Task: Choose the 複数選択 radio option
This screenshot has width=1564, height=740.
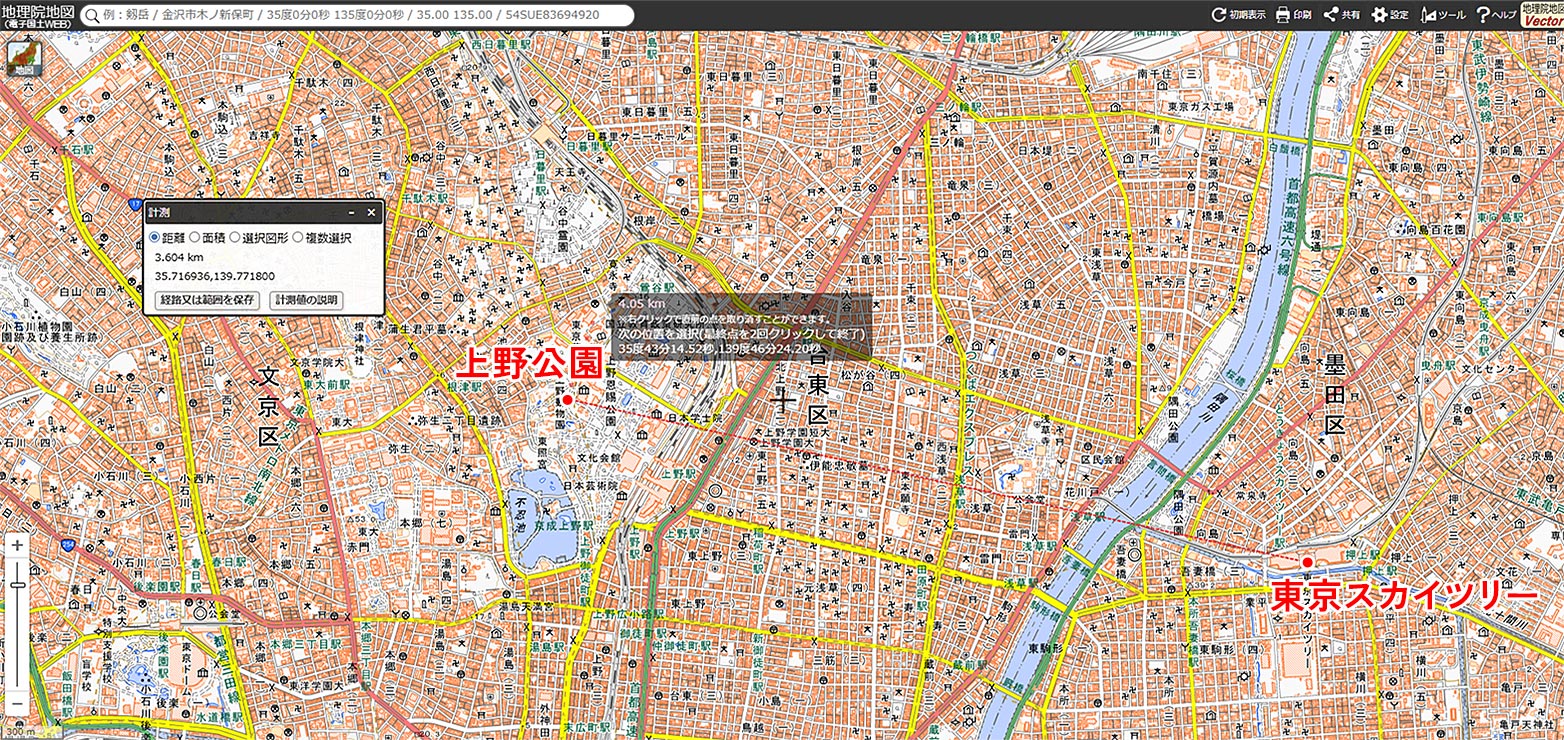Action: pos(298,238)
